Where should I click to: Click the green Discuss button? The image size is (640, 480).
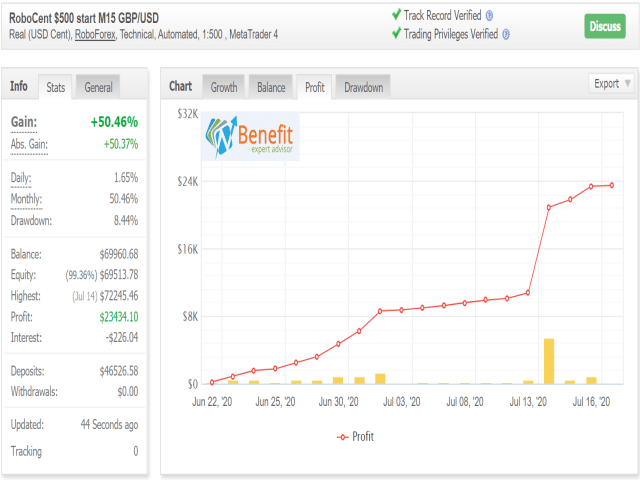point(605,27)
